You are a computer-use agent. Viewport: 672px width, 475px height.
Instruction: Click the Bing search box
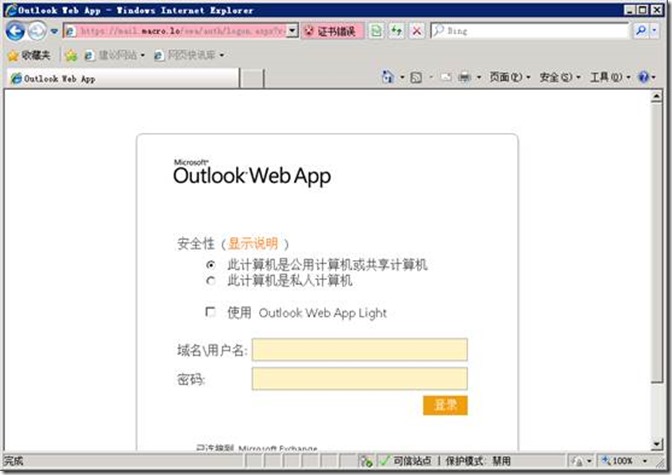point(529,31)
